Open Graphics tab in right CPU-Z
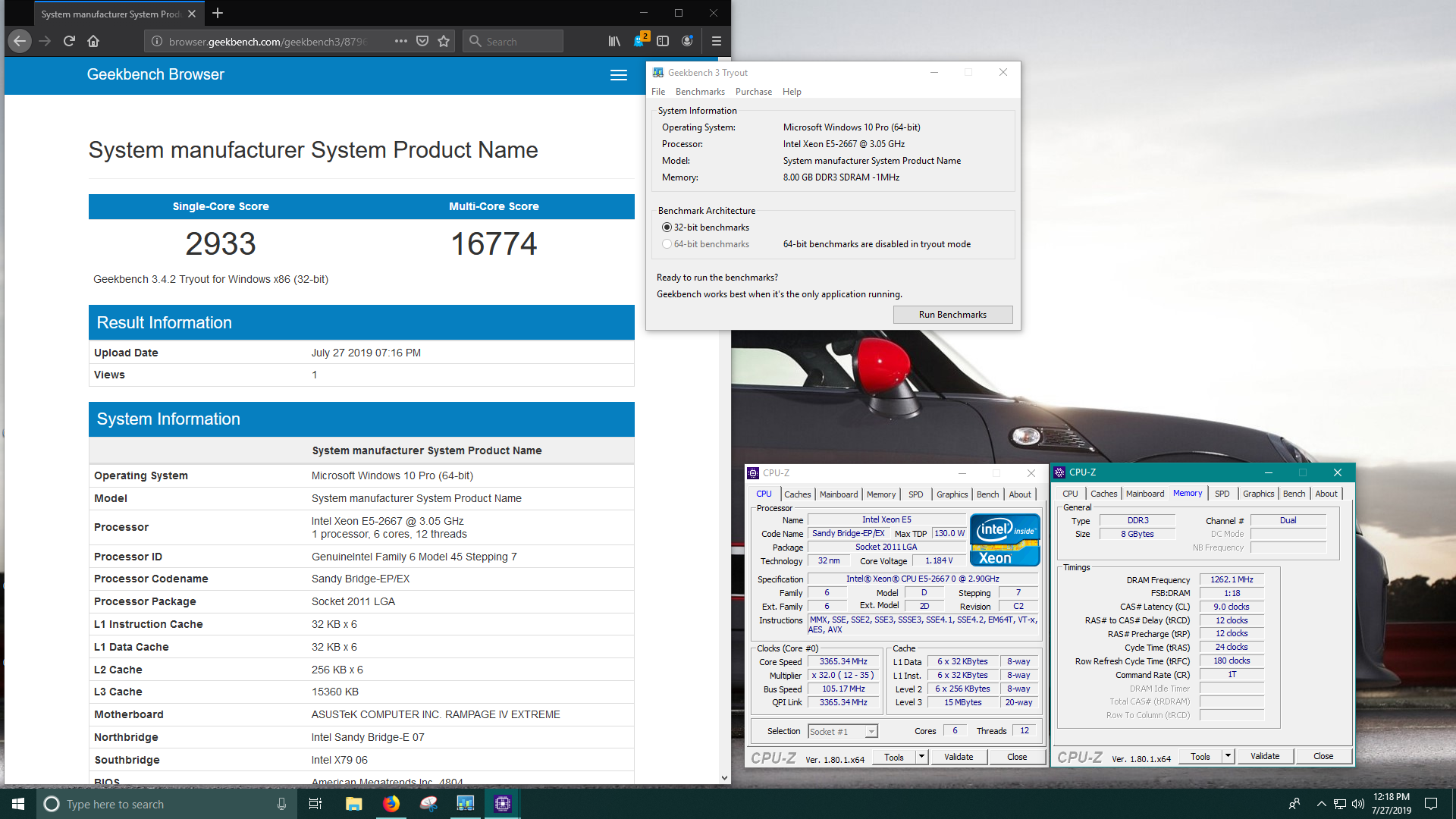The height and width of the screenshot is (819, 1456). pos(1258,494)
